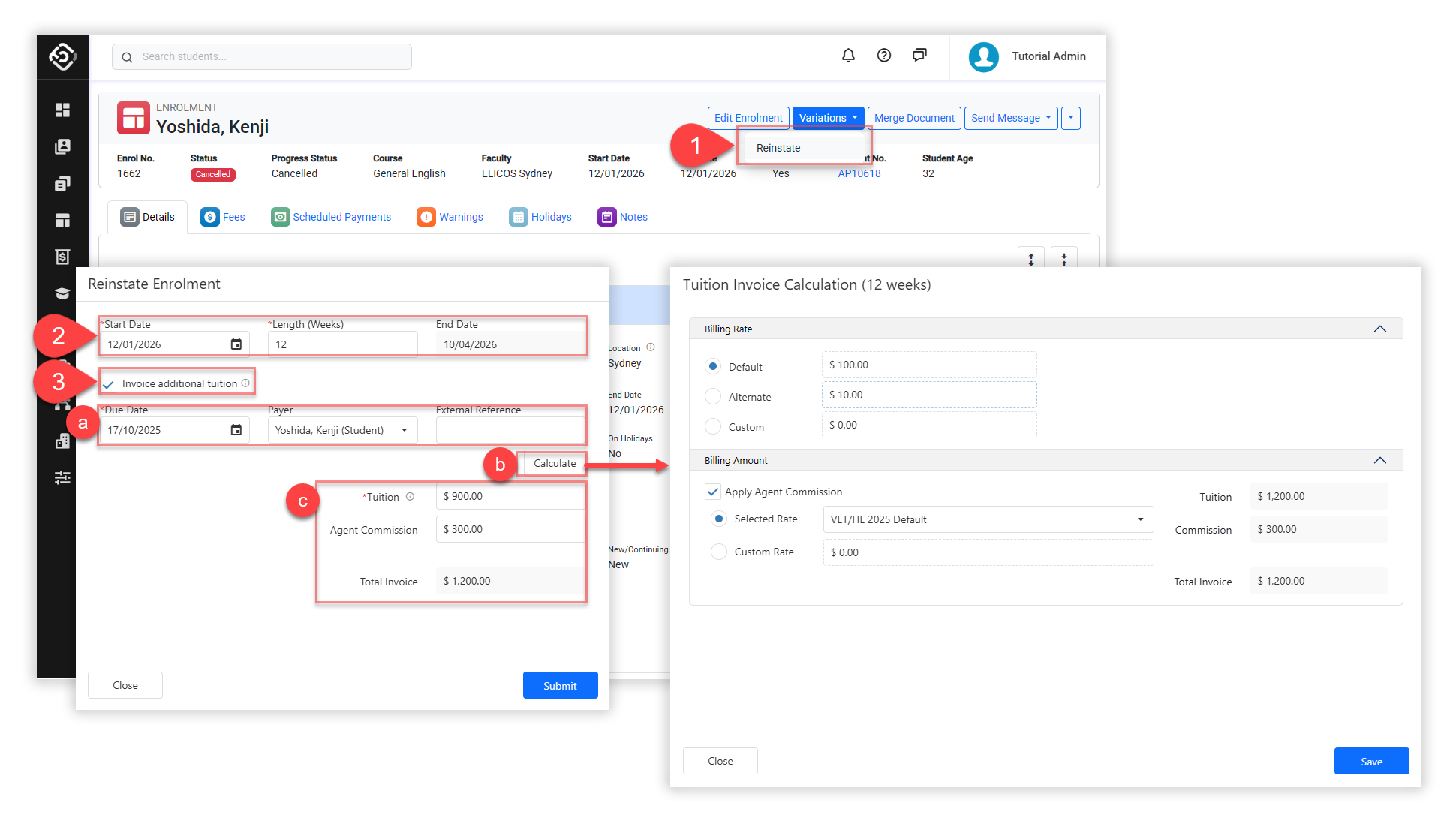
Task: Click the settings sliders sidebar icon
Action: (62, 477)
